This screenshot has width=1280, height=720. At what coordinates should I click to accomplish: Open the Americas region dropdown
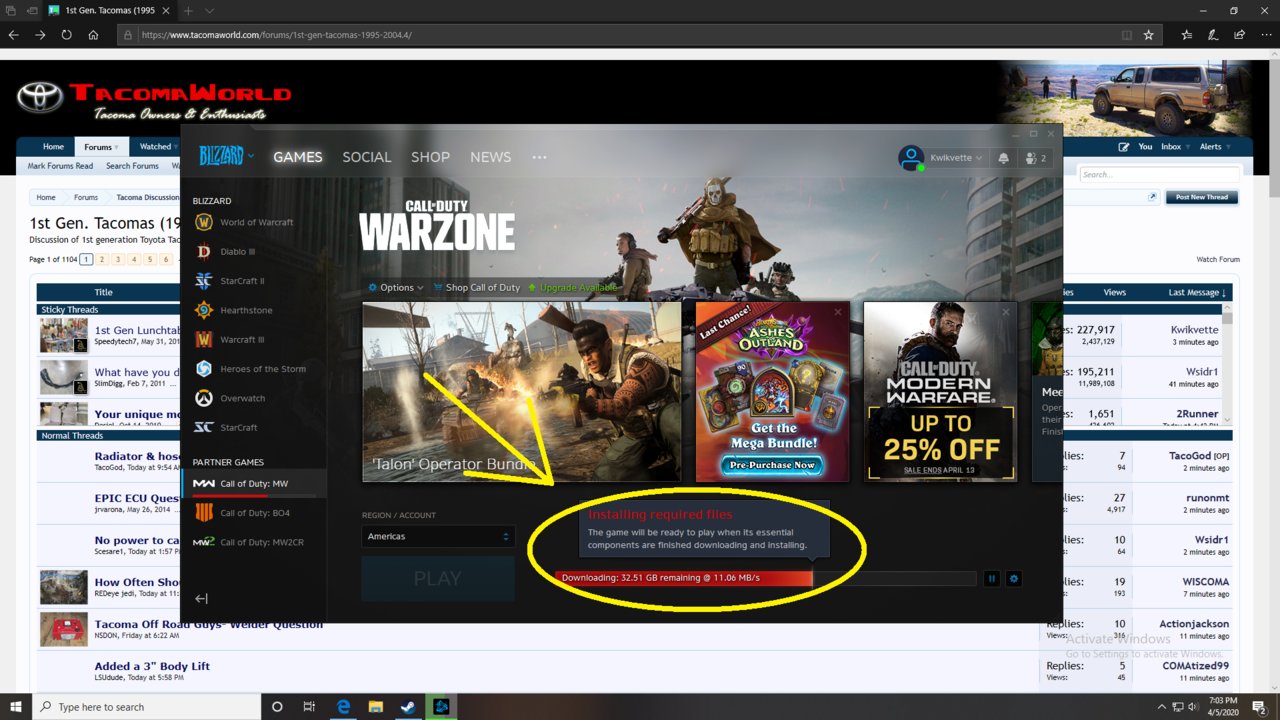point(438,536)
